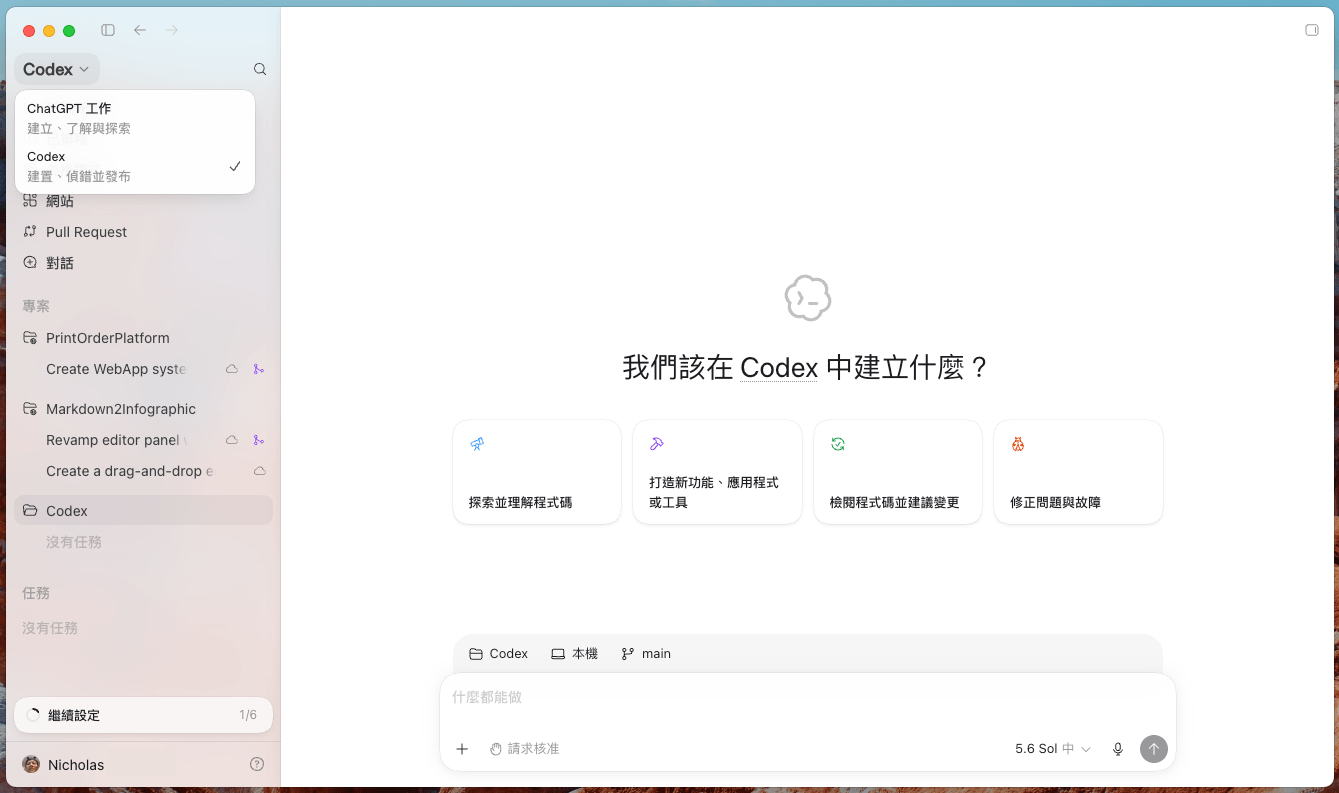Go back with the left arrow

(140, 30)
